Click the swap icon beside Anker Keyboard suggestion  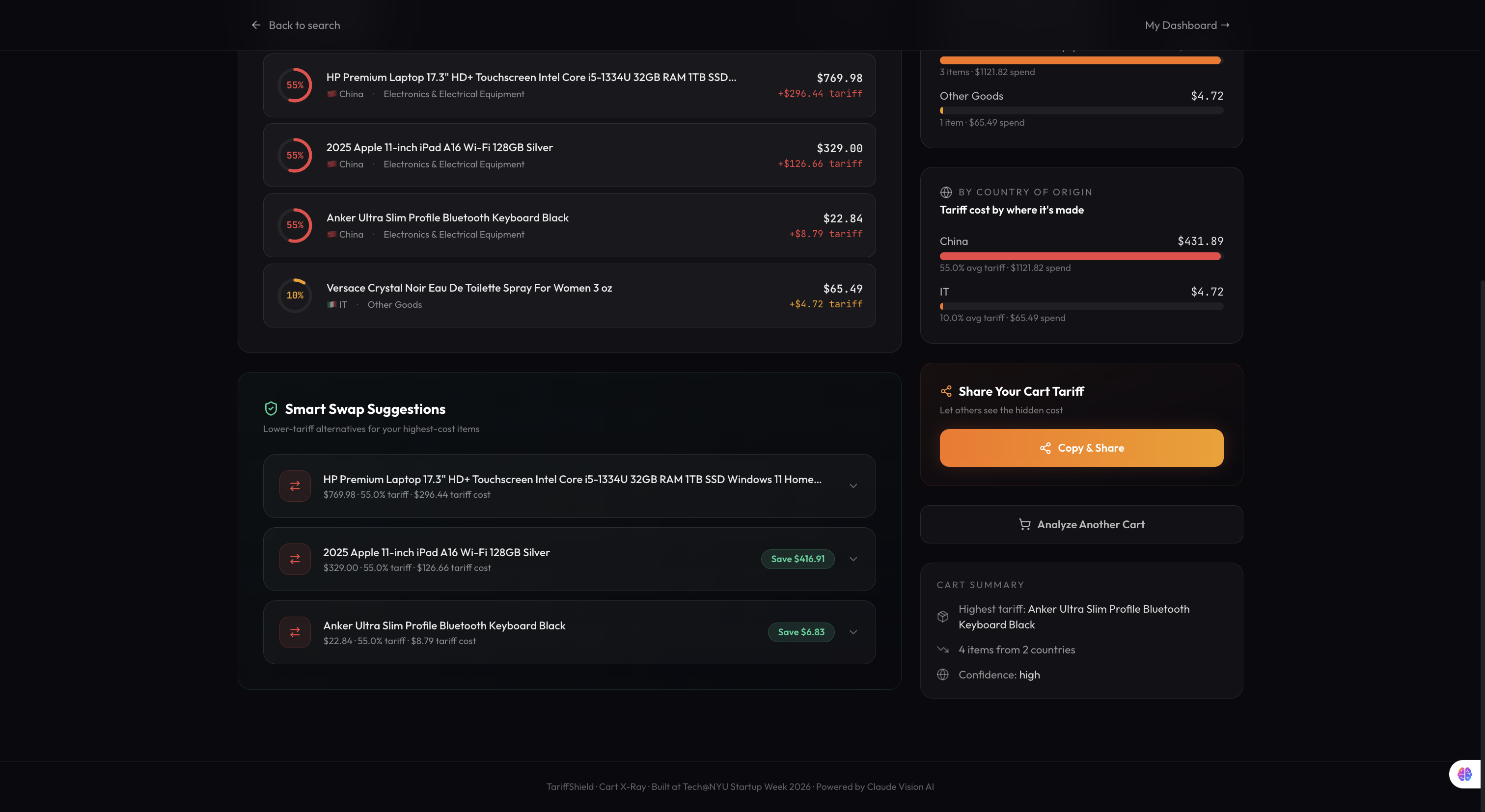295,632
